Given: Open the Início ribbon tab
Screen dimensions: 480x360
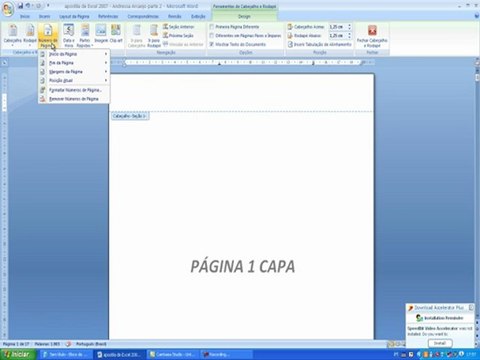Looking at the screenshot, I should (x=25, y=16).
